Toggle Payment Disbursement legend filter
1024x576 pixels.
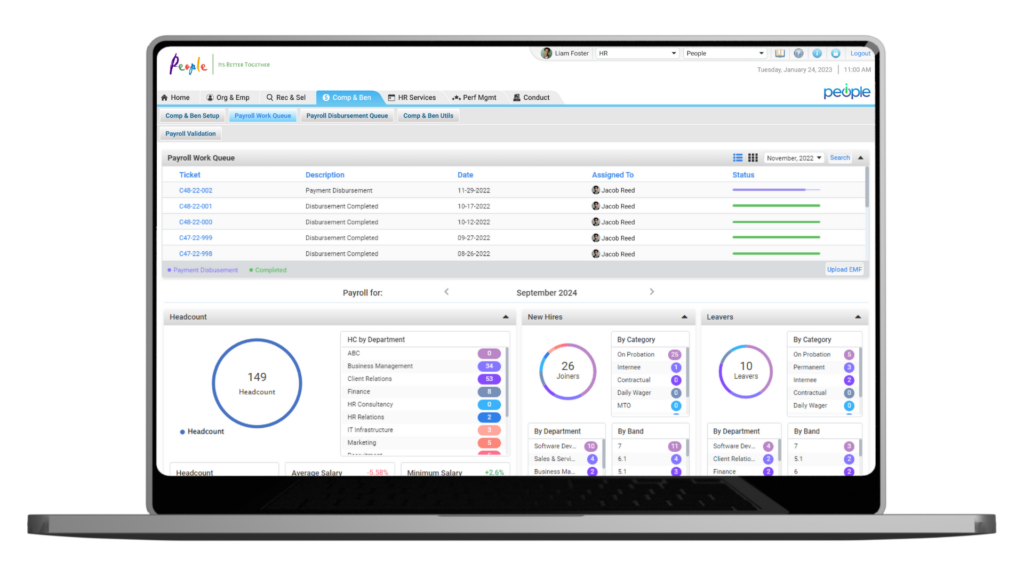(203, 270)
